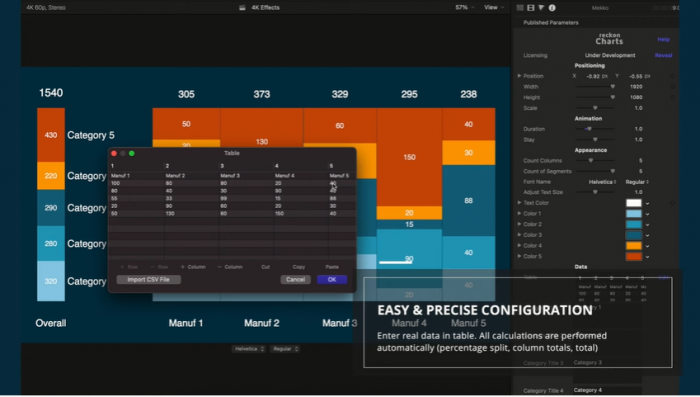This screenshot has width=700, height=397.
Task: Click the Position keyframe diamond icon
Action: (x=672, y=76)
